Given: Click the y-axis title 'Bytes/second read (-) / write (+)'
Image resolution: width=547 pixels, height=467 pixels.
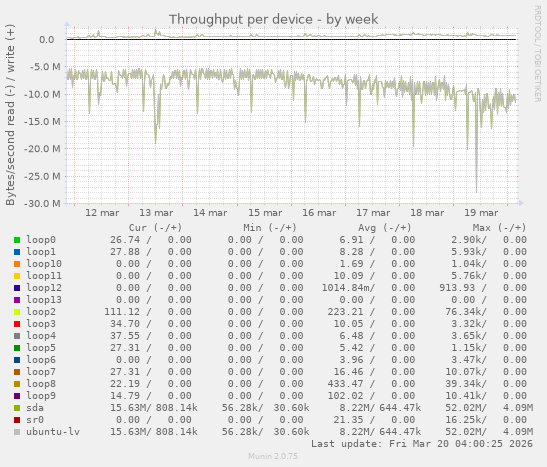Looking at the screenshot, I should click(10, 115).
